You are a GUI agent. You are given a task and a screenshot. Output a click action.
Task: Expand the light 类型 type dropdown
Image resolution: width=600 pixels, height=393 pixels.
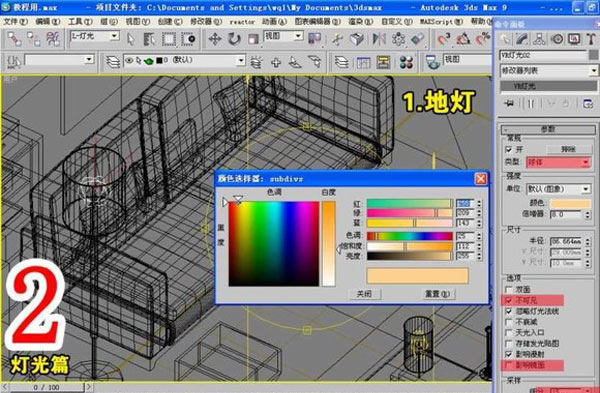point(558,162)
